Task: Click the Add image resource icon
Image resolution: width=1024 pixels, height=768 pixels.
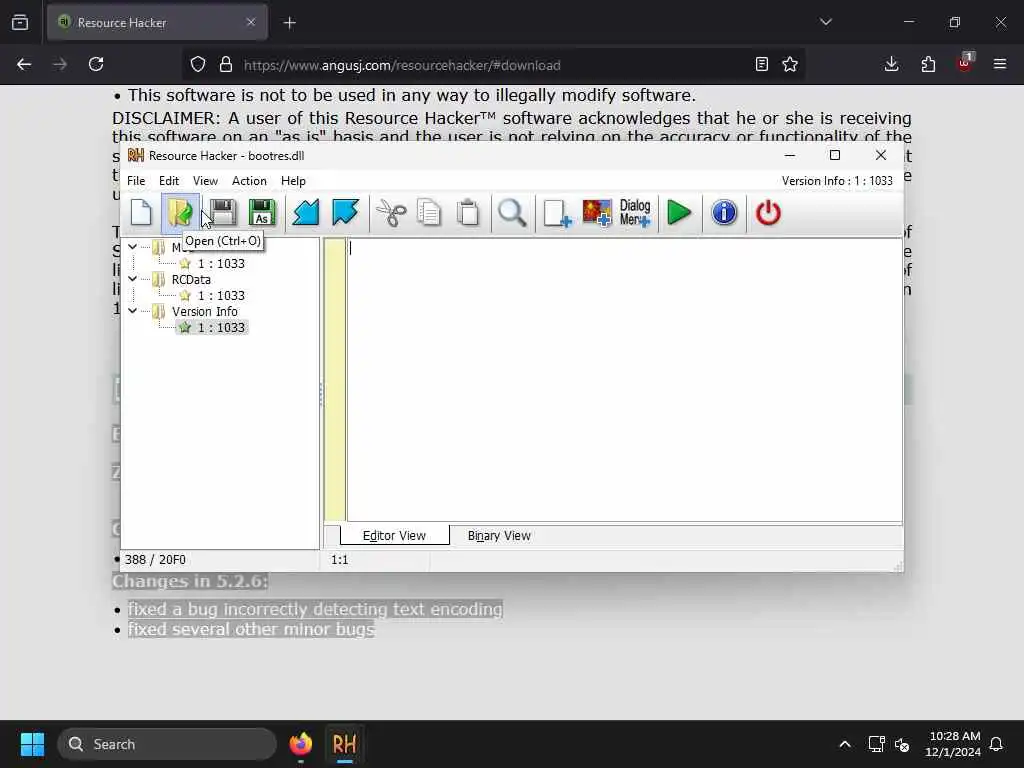Action: coord(597,213)
